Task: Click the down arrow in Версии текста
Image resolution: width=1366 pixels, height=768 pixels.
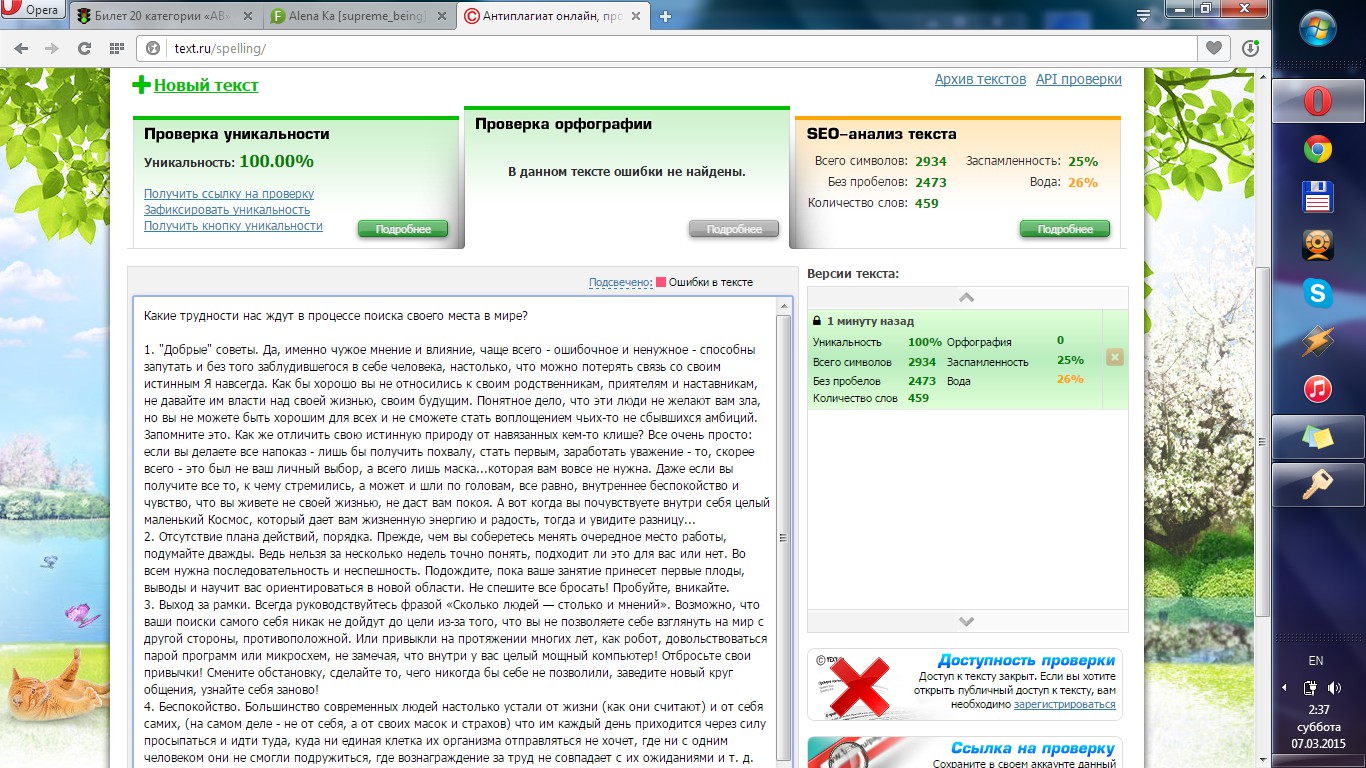Action: tap(966, 621)
